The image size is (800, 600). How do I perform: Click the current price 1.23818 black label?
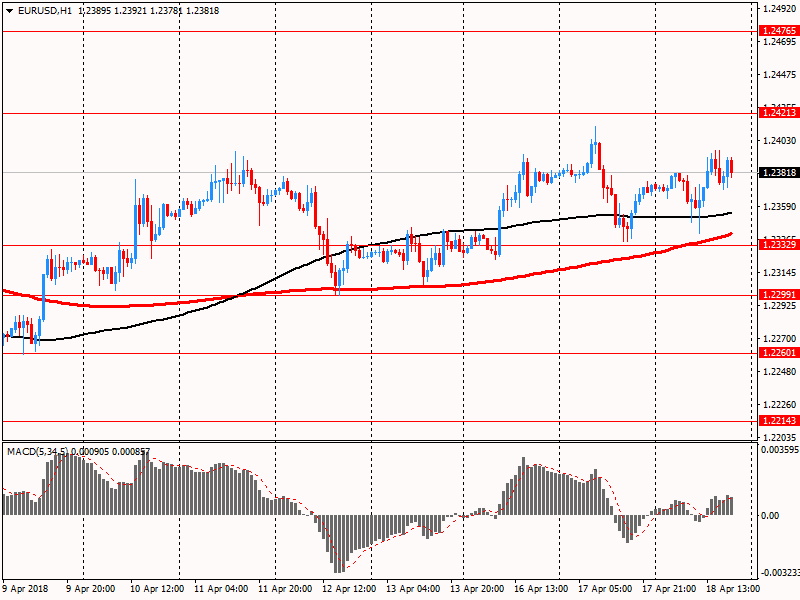point(779,172)
